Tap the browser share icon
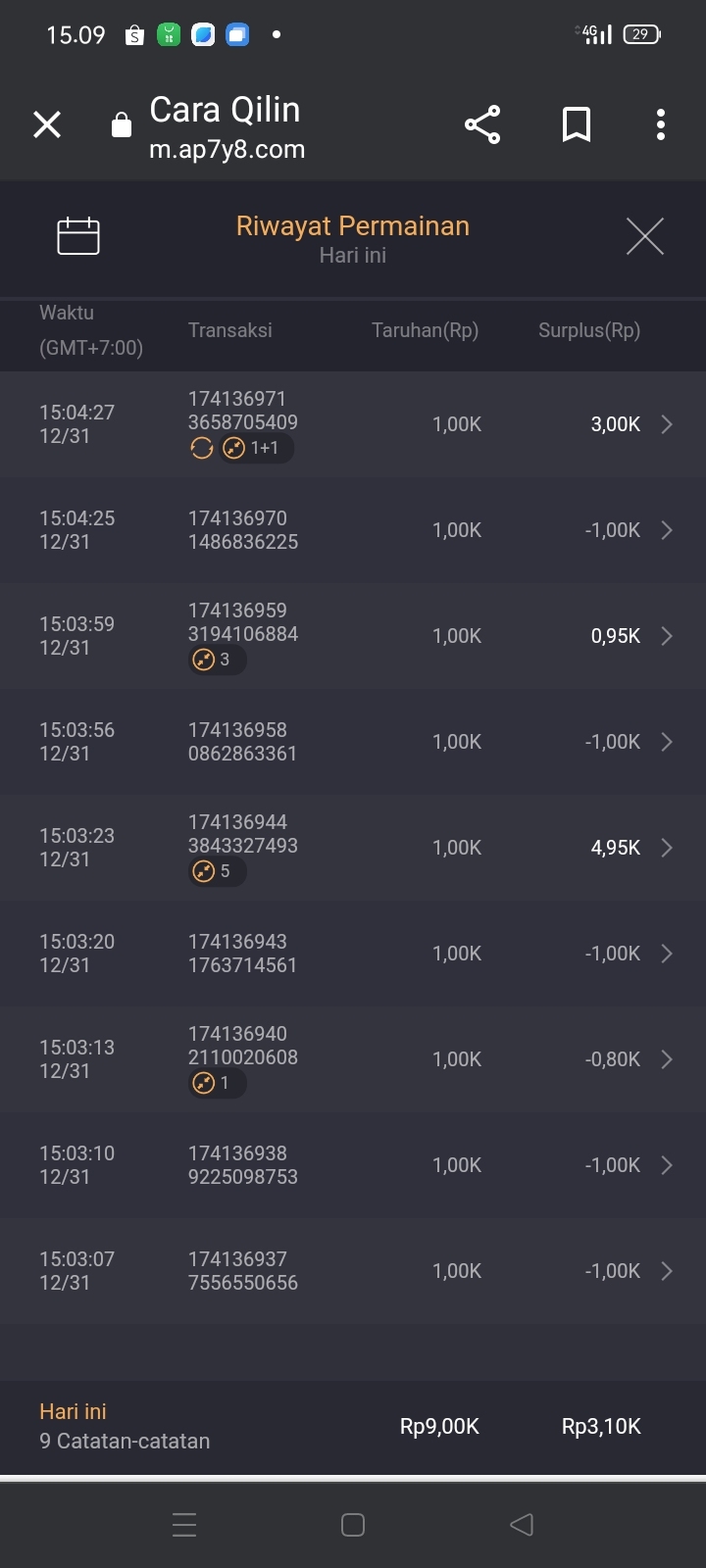 482,124
